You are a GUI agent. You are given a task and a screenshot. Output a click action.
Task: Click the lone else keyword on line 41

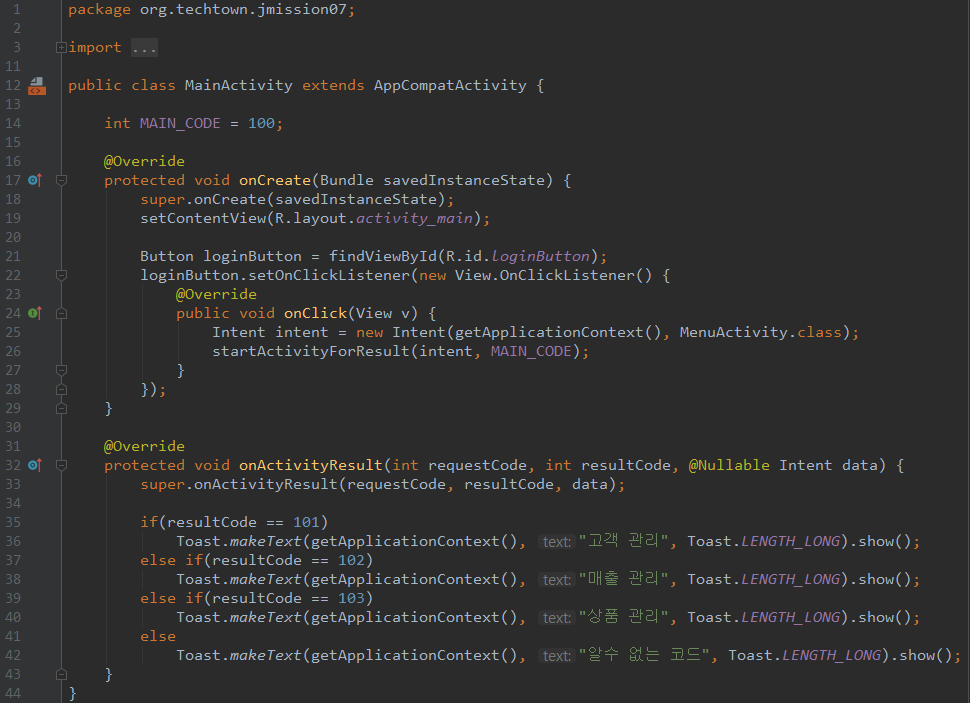pyautogui.click(x=158, y=636)
